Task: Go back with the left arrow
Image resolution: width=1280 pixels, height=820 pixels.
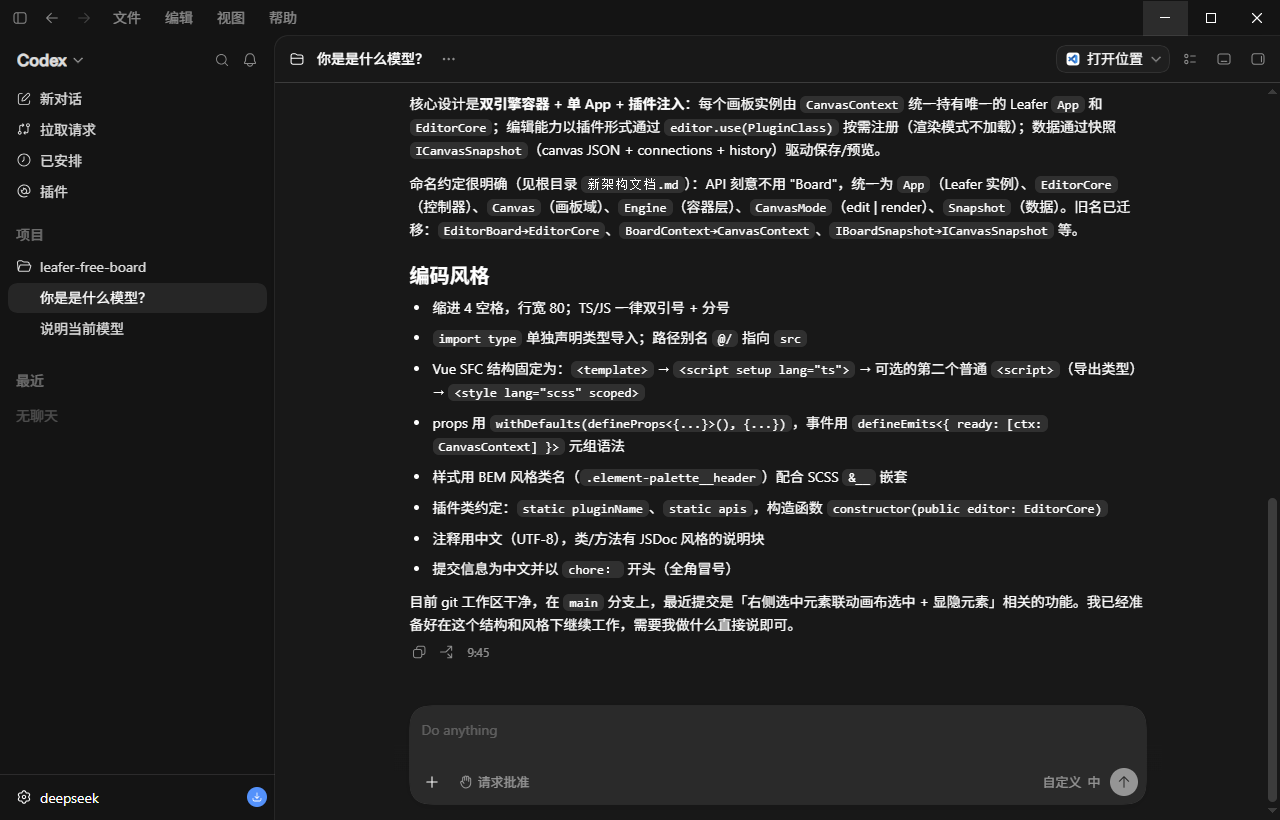Action: pos(52,18)
